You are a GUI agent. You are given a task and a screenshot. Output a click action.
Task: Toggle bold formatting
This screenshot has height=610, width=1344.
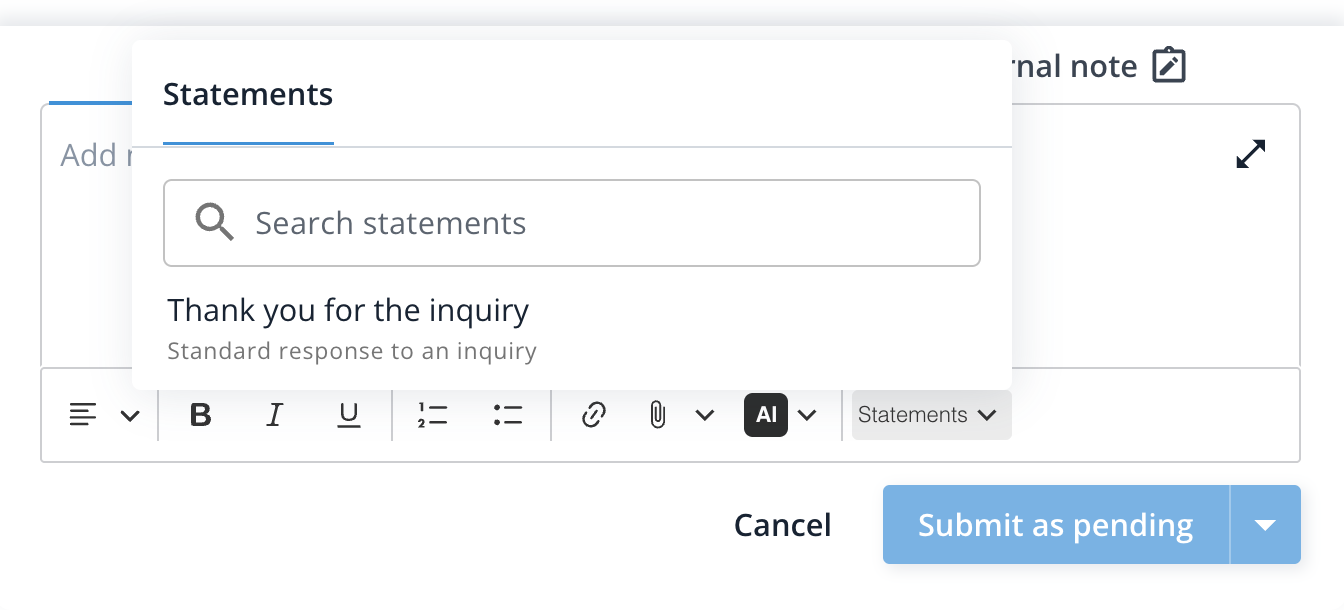click(x=200, y=415)
